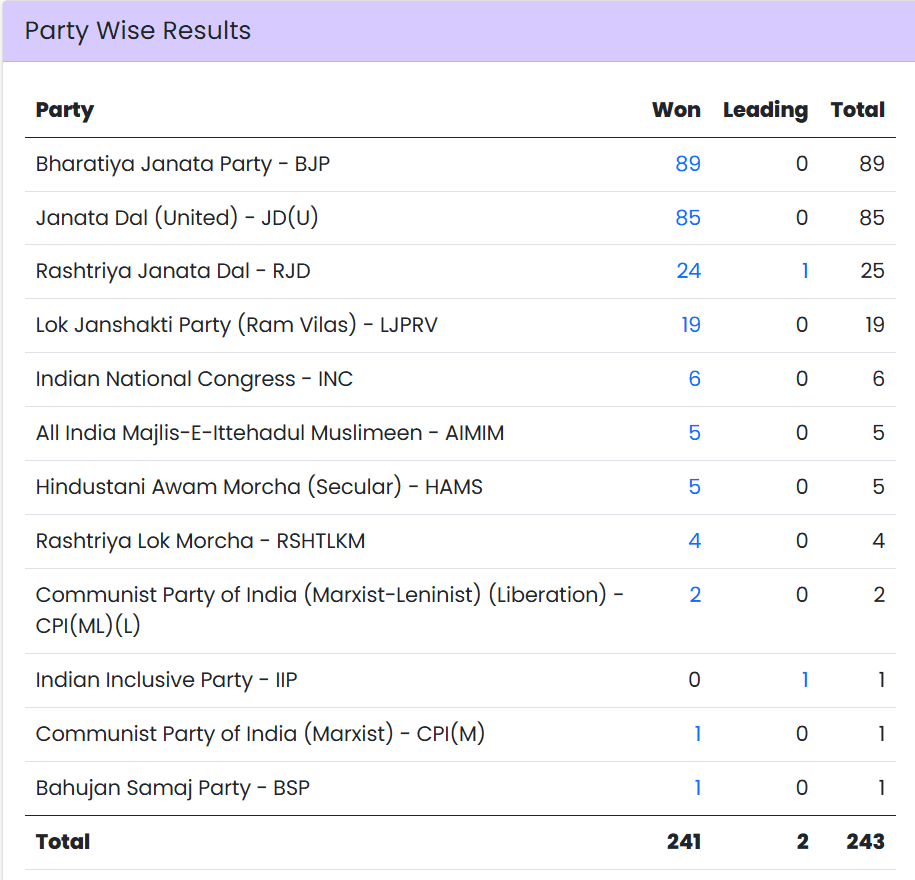Click the Total column header

[858, 110]
